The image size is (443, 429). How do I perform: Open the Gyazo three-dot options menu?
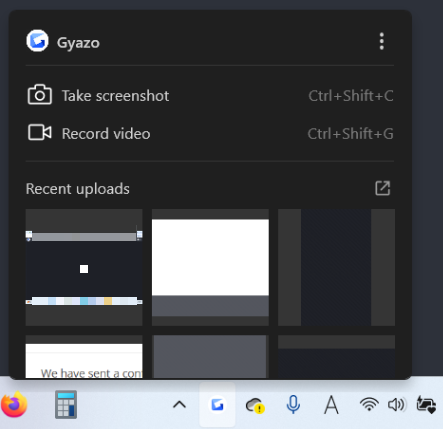coord(382,41)
